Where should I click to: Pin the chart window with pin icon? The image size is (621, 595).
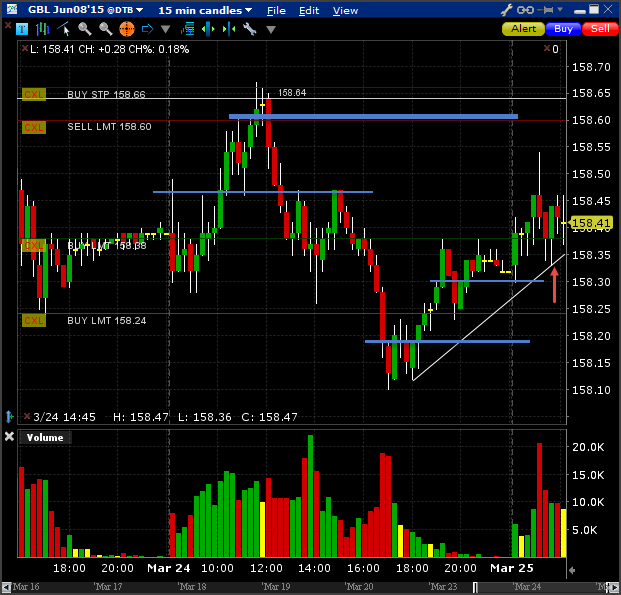point(546,10)
